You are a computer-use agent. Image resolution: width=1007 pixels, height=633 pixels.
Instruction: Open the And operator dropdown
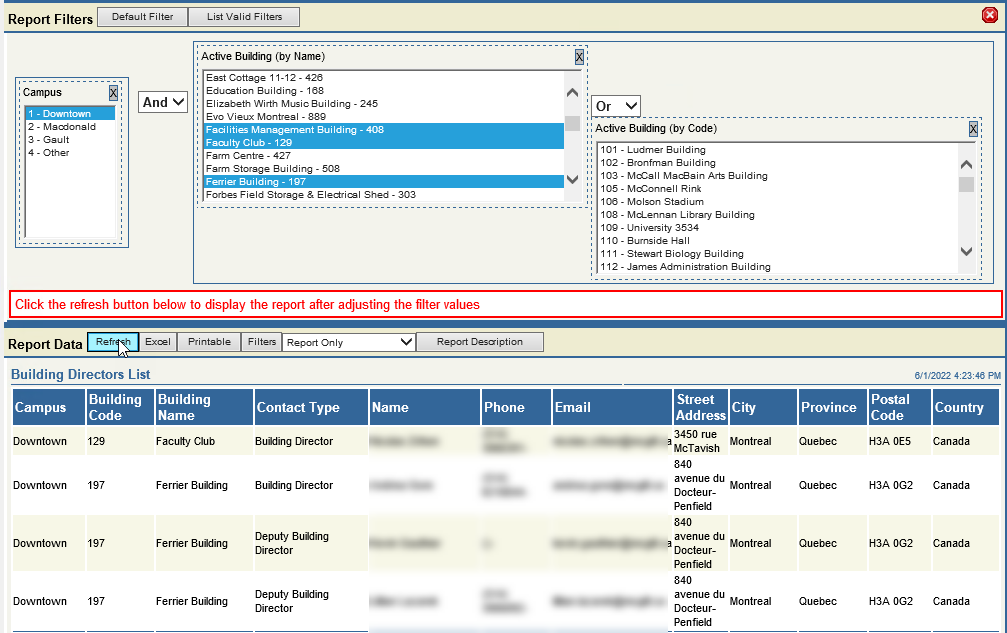pyautogui.click(x=162, y=102)
